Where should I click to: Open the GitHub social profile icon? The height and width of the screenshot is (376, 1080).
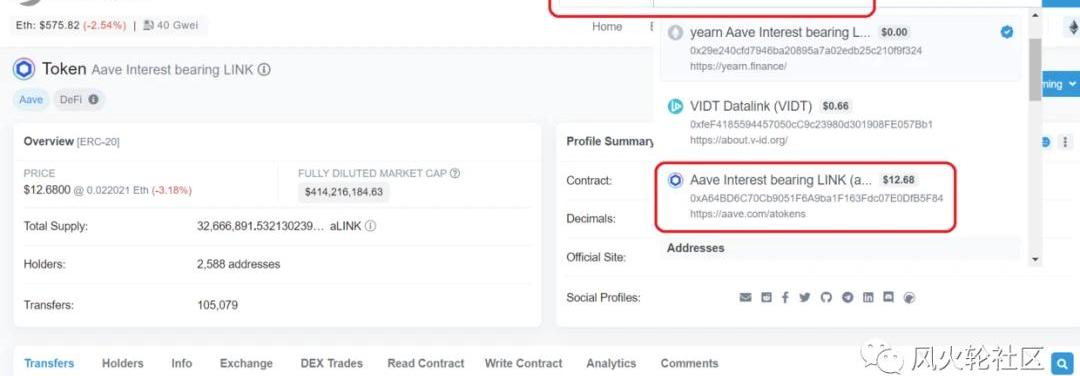coord(826,297)
